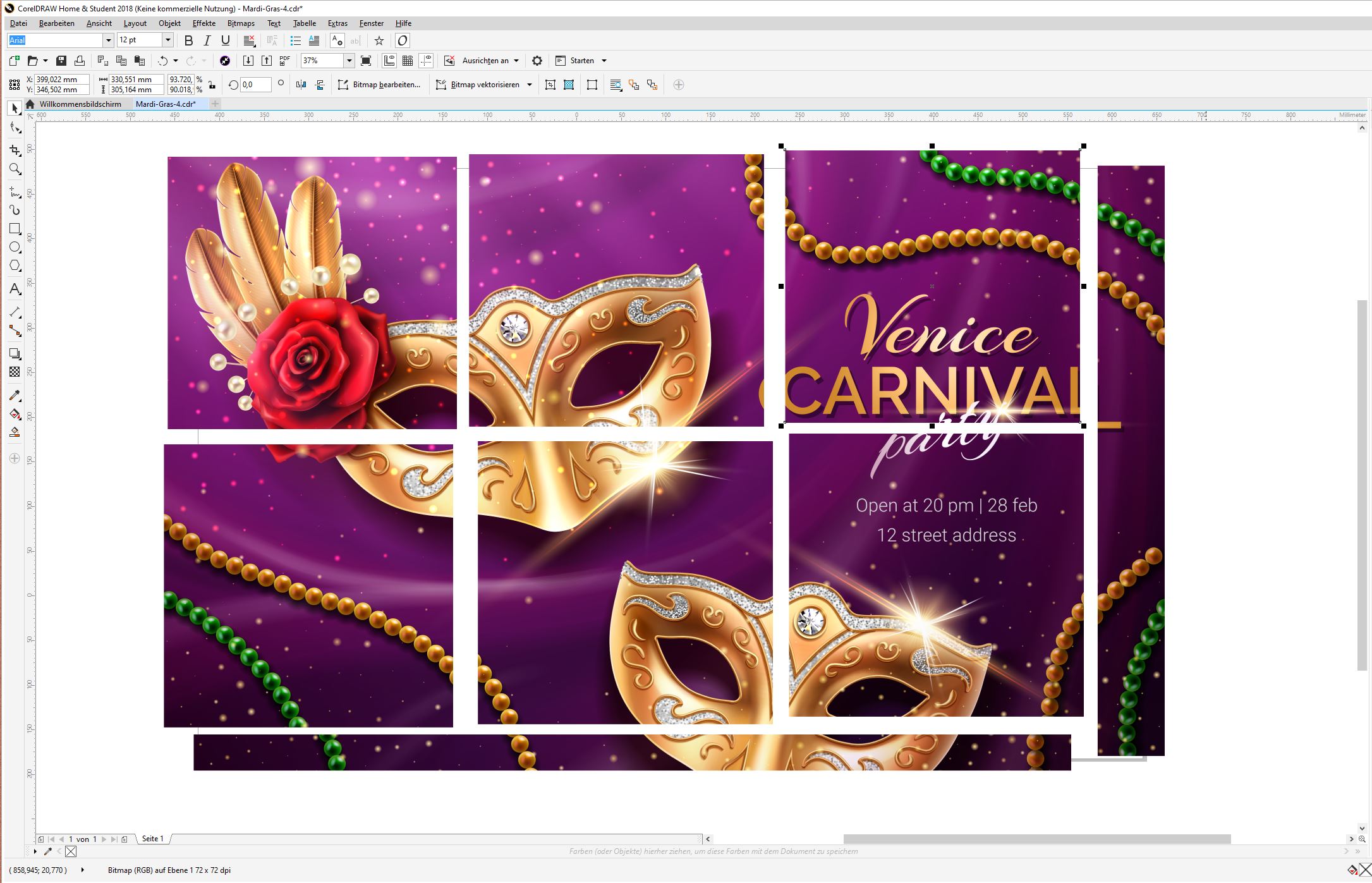
Task: Open the font name dropdown
Action: coord(108,40)
